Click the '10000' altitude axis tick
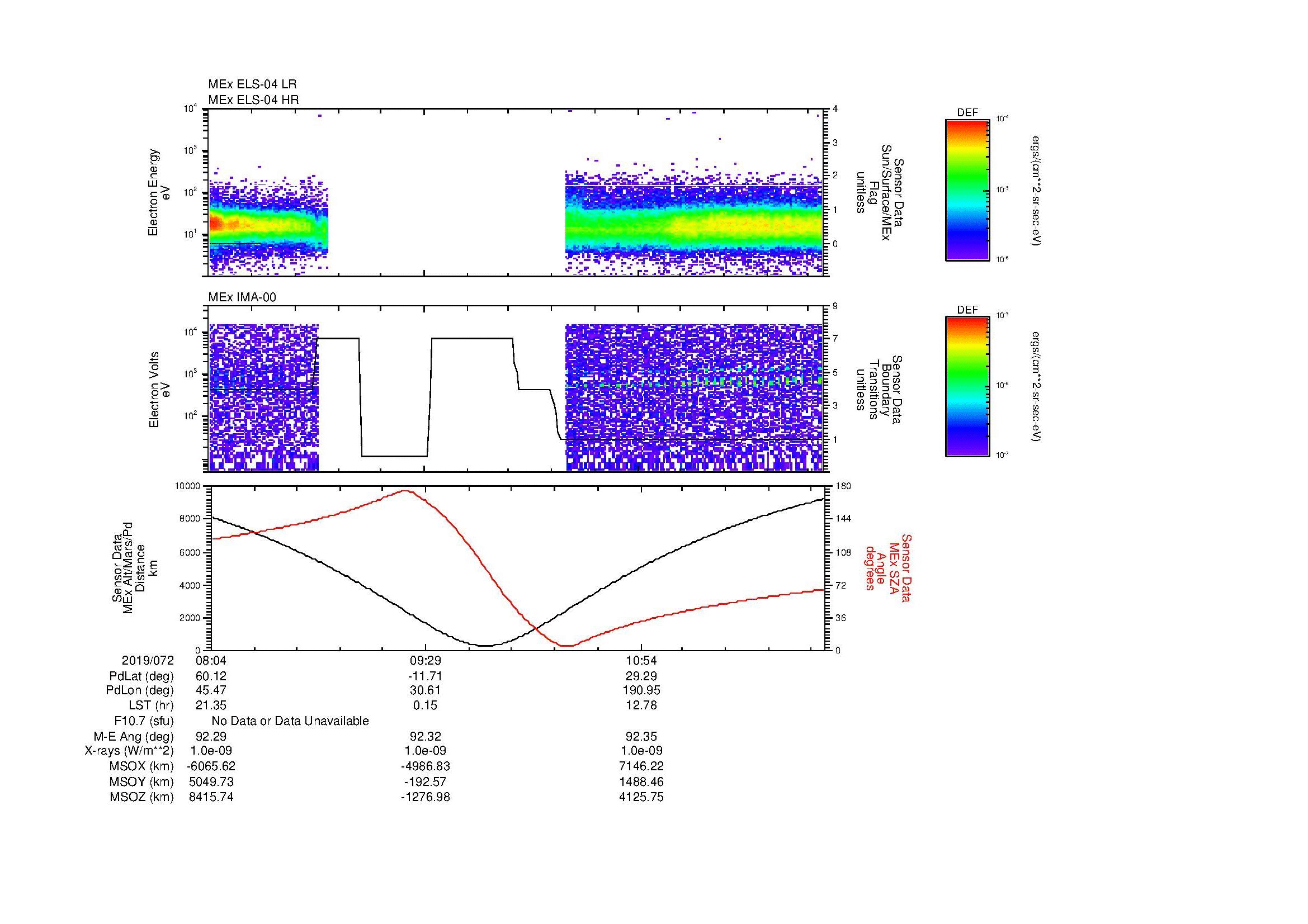The image size is (1308, 924). tap(188, 486)
